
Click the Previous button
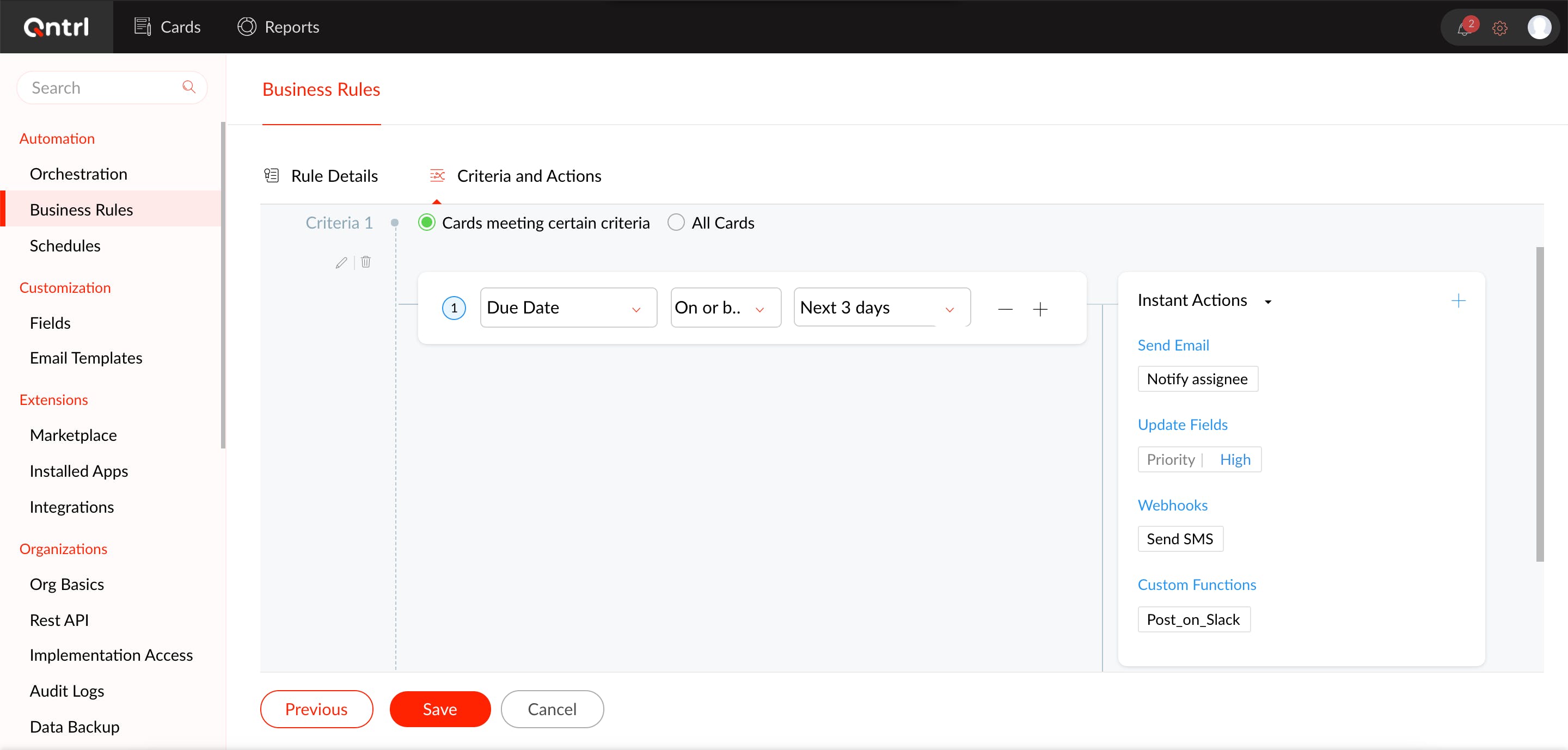316,709
